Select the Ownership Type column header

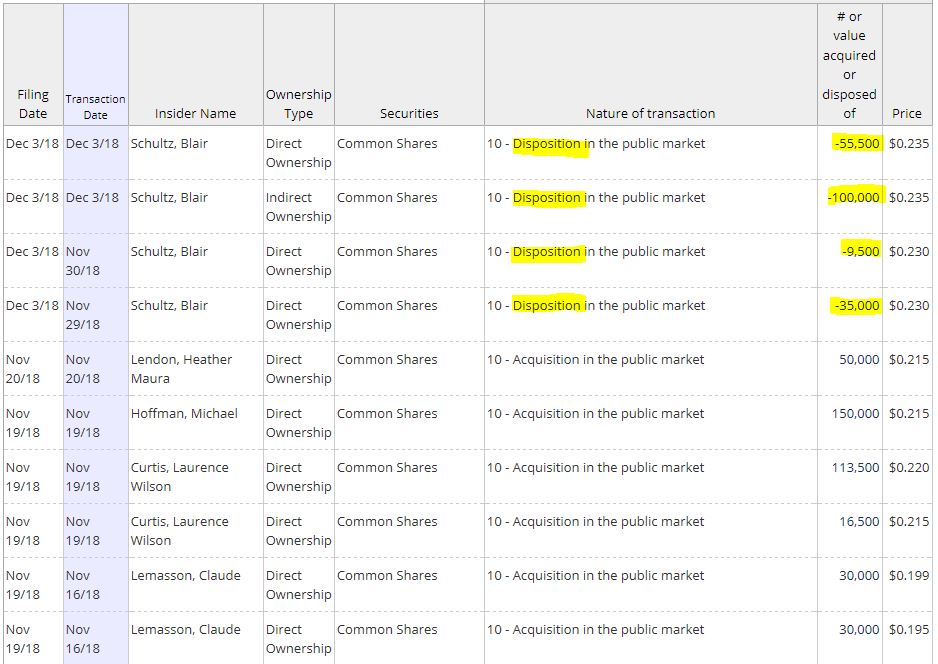pos(298,104)
